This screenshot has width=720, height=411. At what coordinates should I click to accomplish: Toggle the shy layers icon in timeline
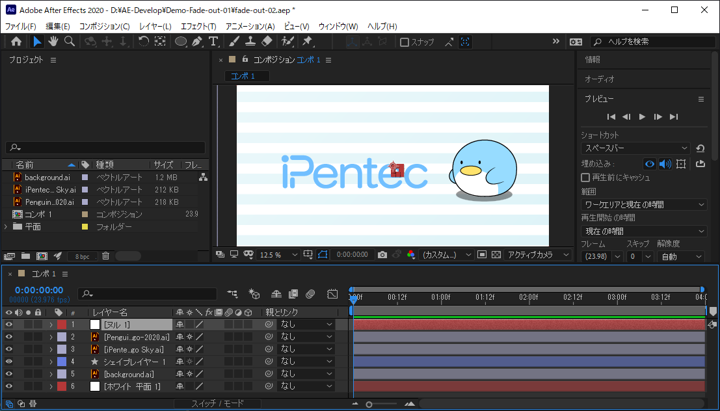coord(276,294)
